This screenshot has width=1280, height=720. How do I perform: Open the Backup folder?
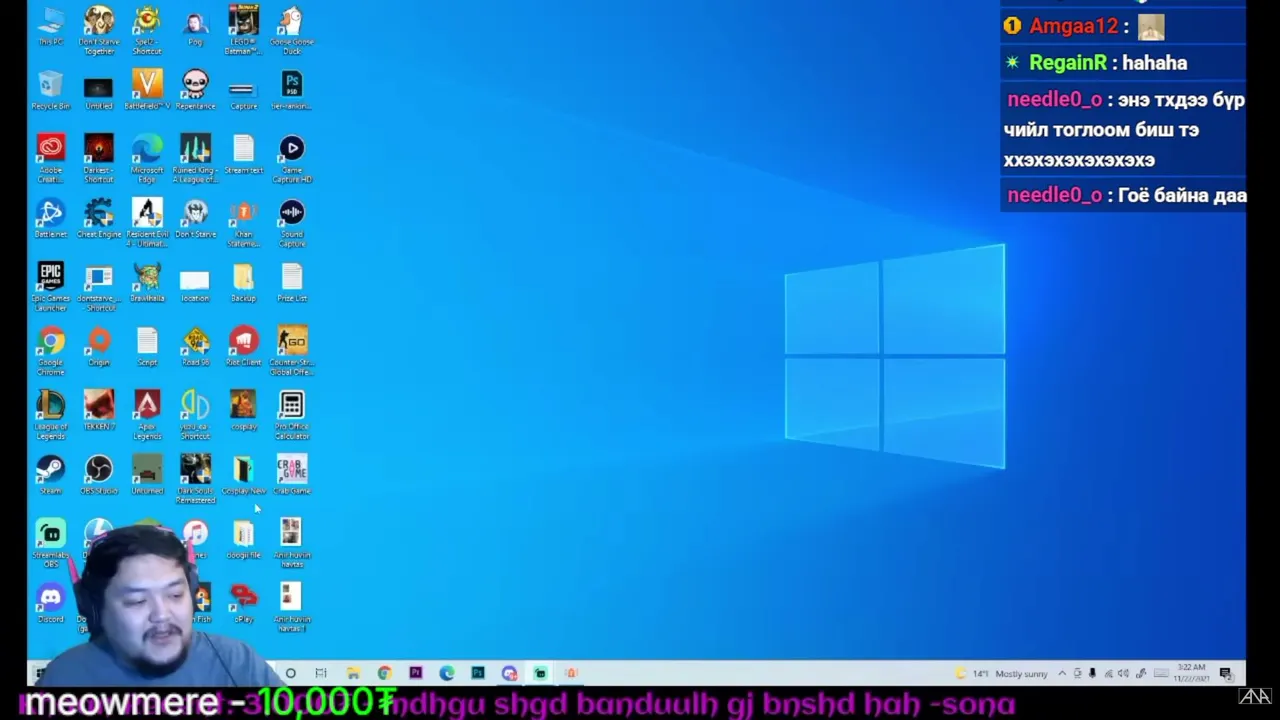pyautogui.click(x=243, y=282)
